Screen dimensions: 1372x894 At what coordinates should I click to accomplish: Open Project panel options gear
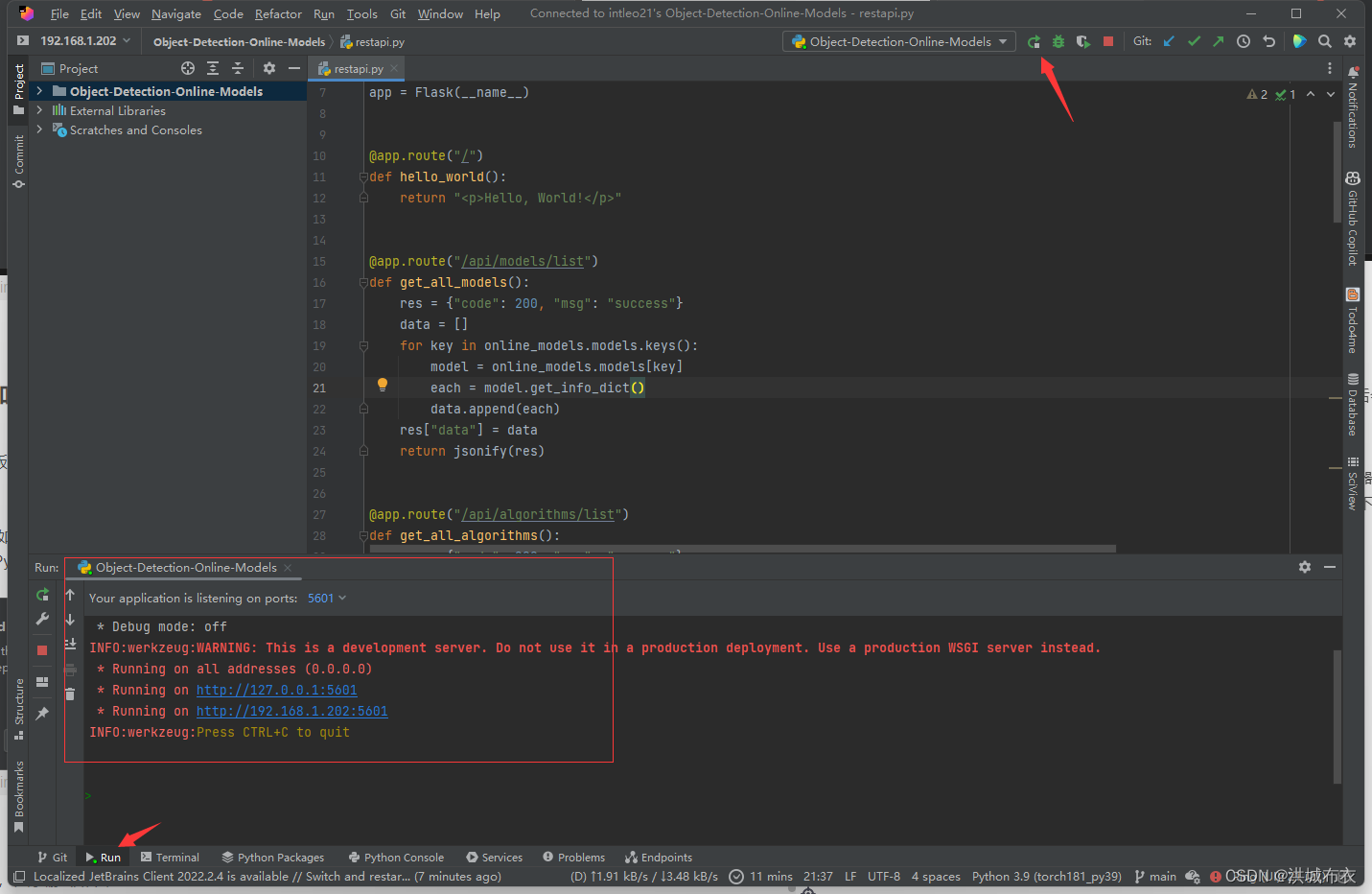(269, 68)
